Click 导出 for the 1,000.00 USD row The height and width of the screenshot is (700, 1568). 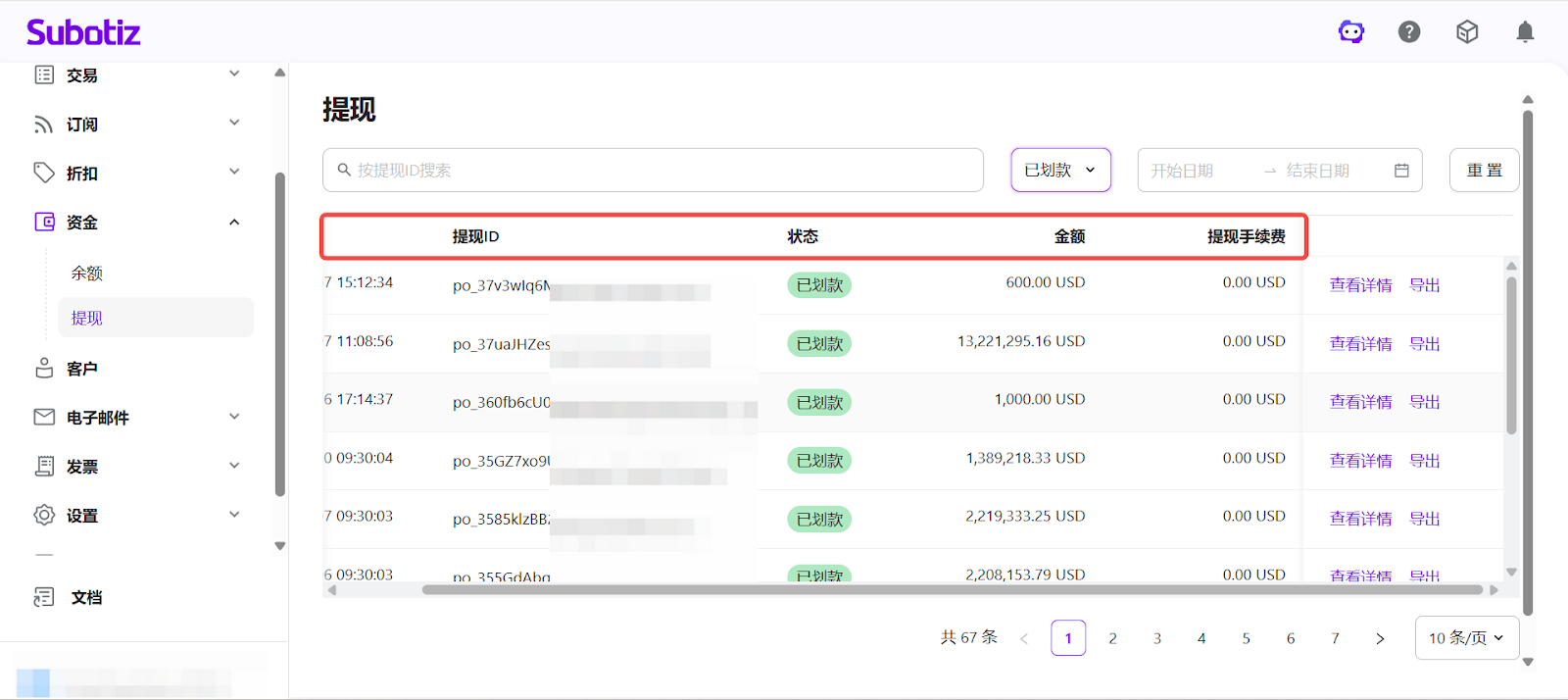(x=1424, y=402)
